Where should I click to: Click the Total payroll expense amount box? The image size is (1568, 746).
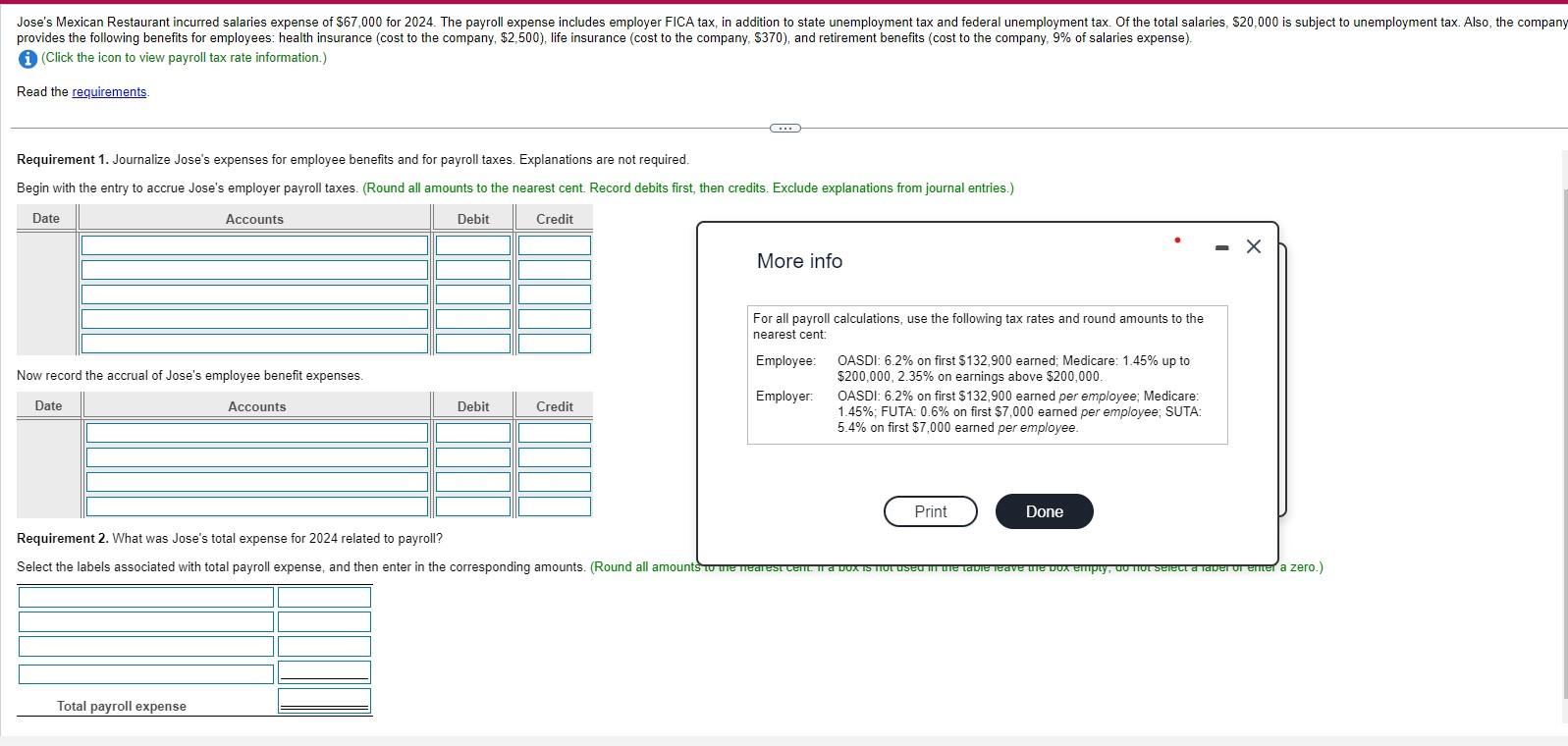pyautogui.click(x=324, y=701)
